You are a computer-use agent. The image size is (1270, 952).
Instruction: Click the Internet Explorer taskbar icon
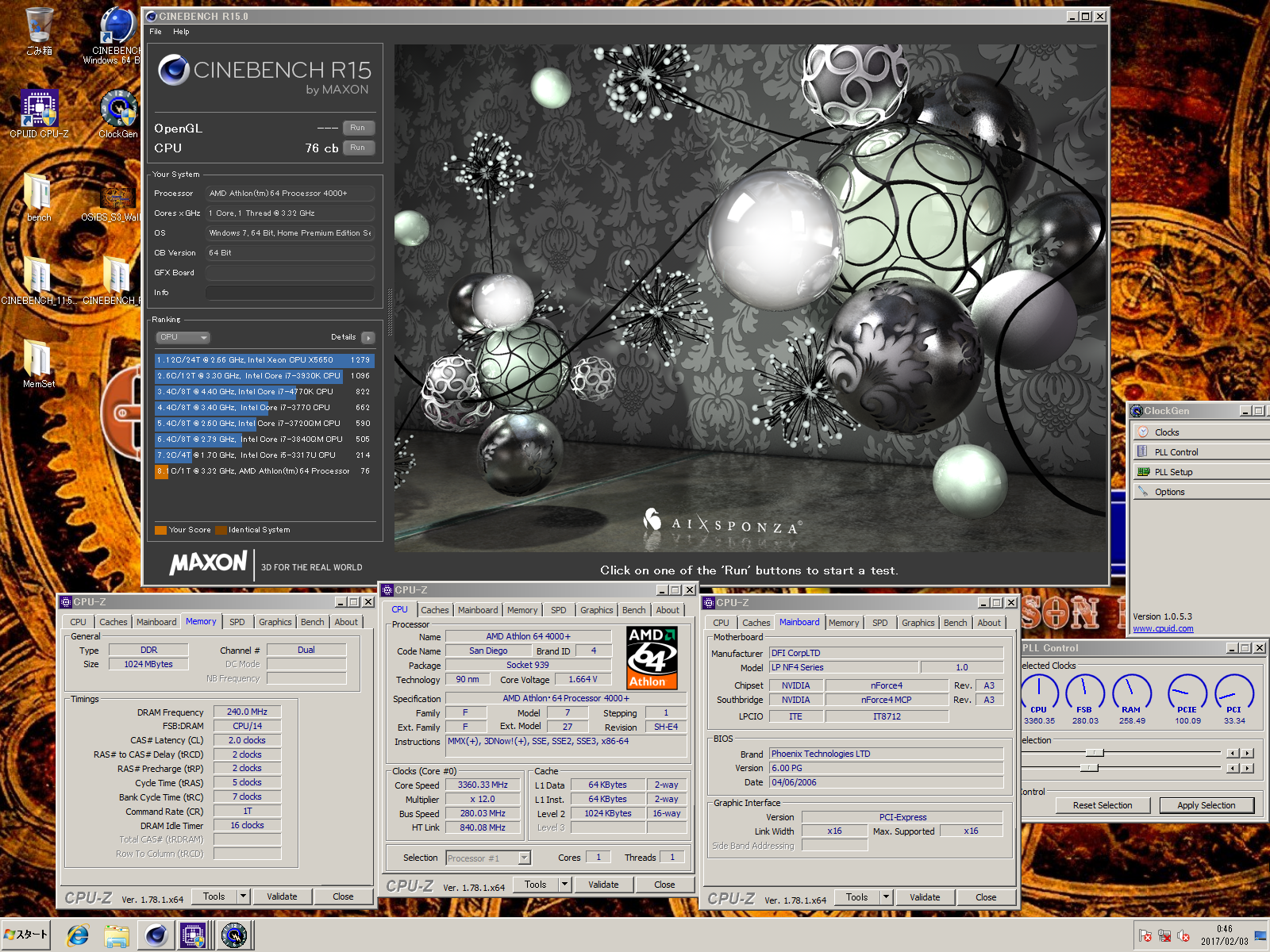click(78, 936)
